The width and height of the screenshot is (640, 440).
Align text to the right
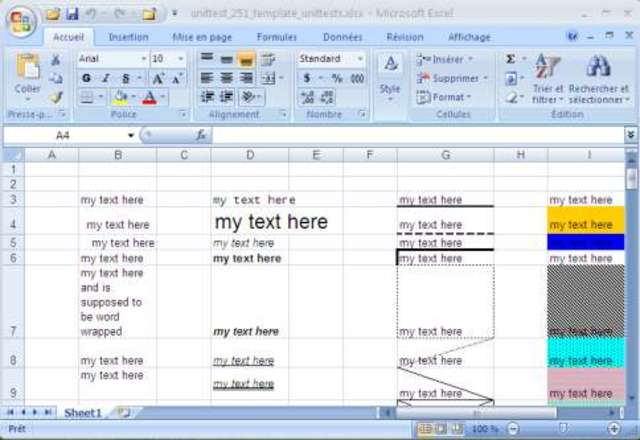point(246,78)
